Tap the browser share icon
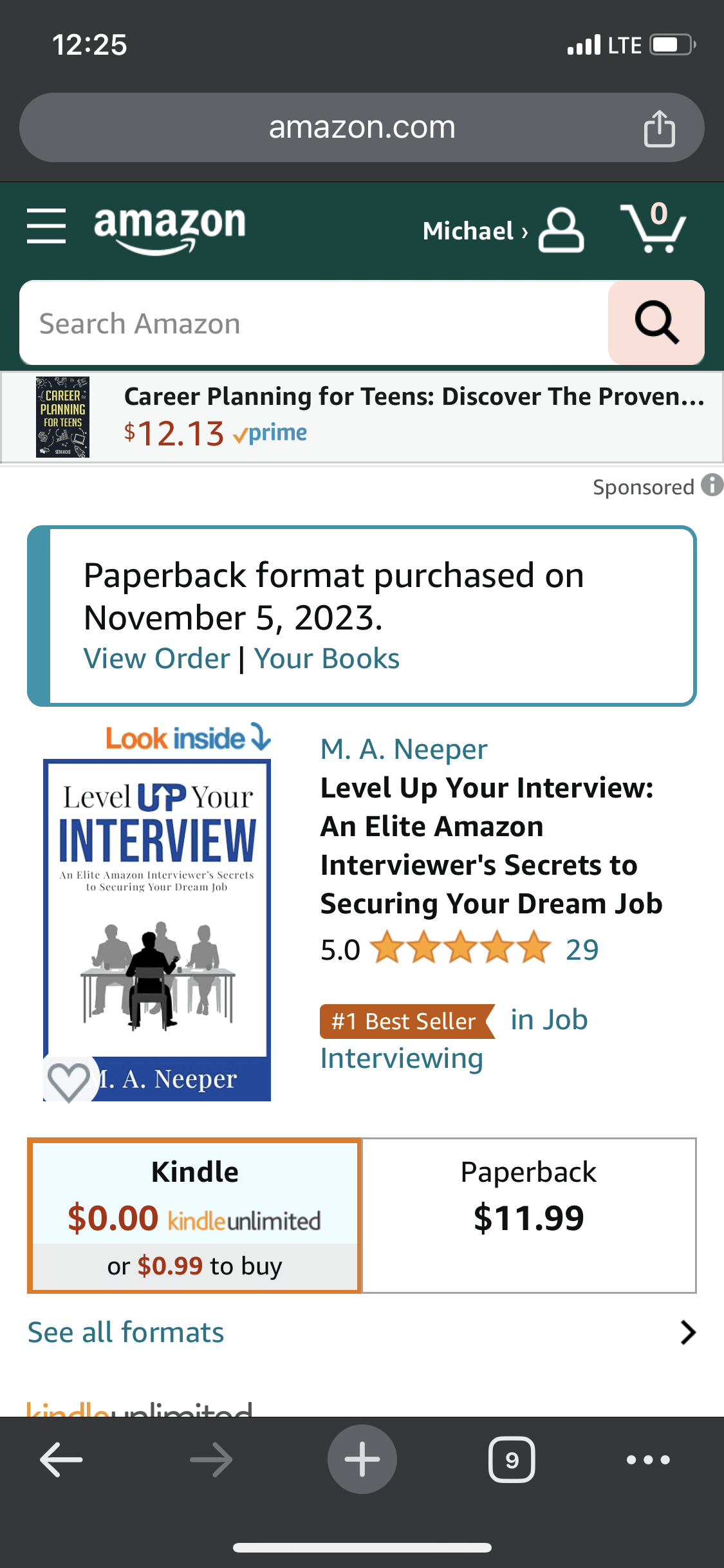724x1568 pixels. click(659, 128)
